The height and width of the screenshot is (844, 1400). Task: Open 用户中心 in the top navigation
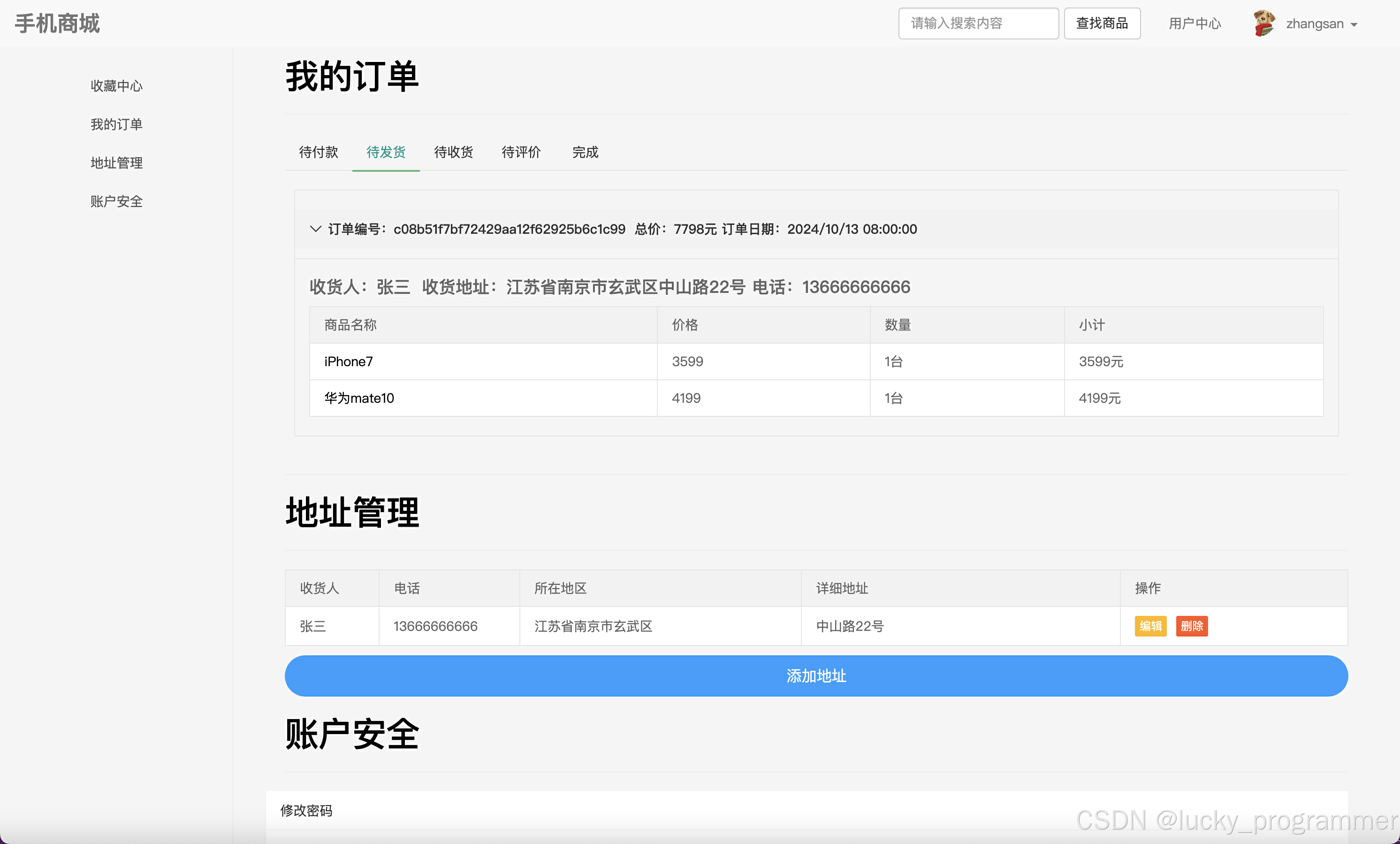[x=1195, y=23]
